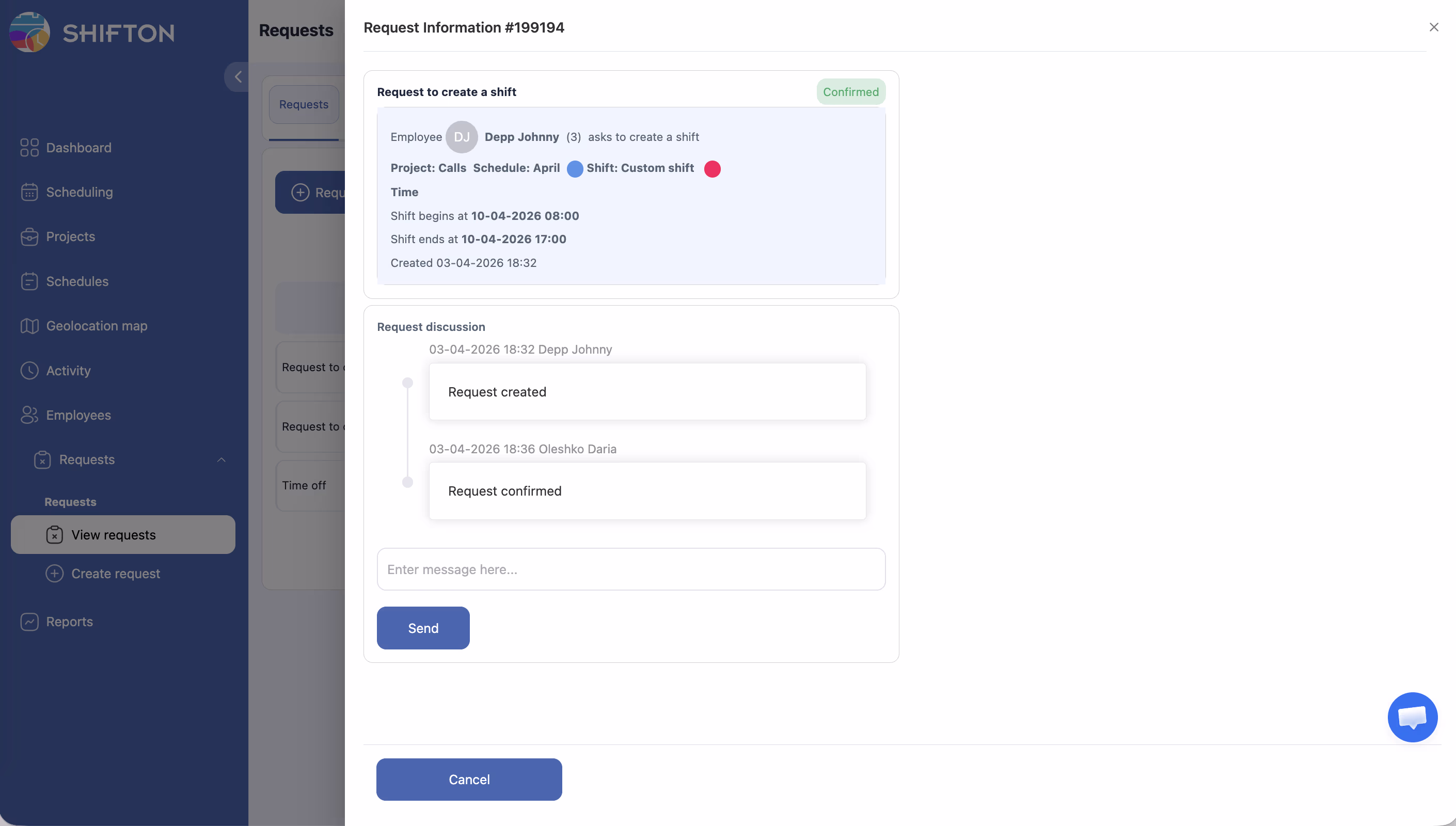Click the Cancel button
This screenshot has width=1456, height=826.
point(469,780)
